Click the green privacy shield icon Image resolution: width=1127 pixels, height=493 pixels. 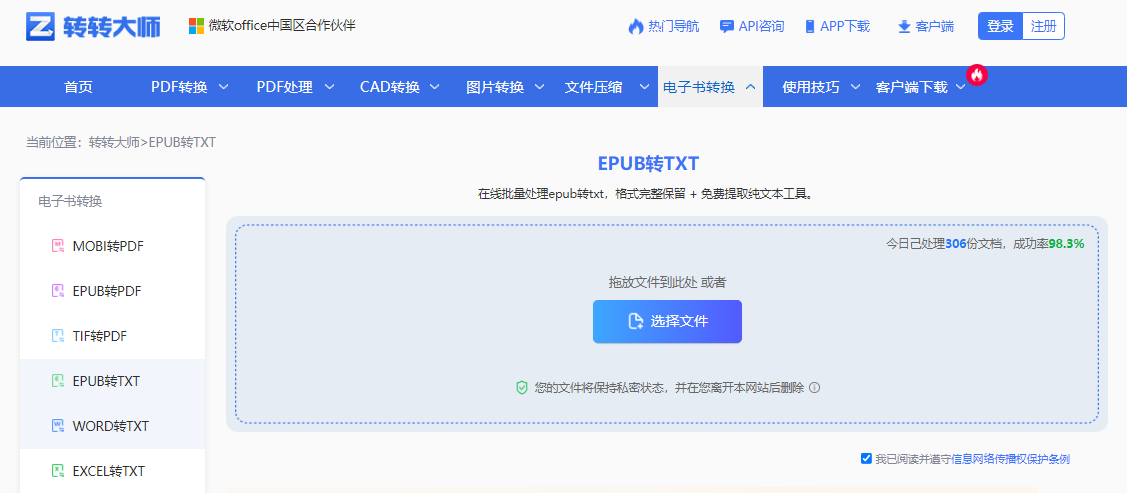tap(523, 387)
